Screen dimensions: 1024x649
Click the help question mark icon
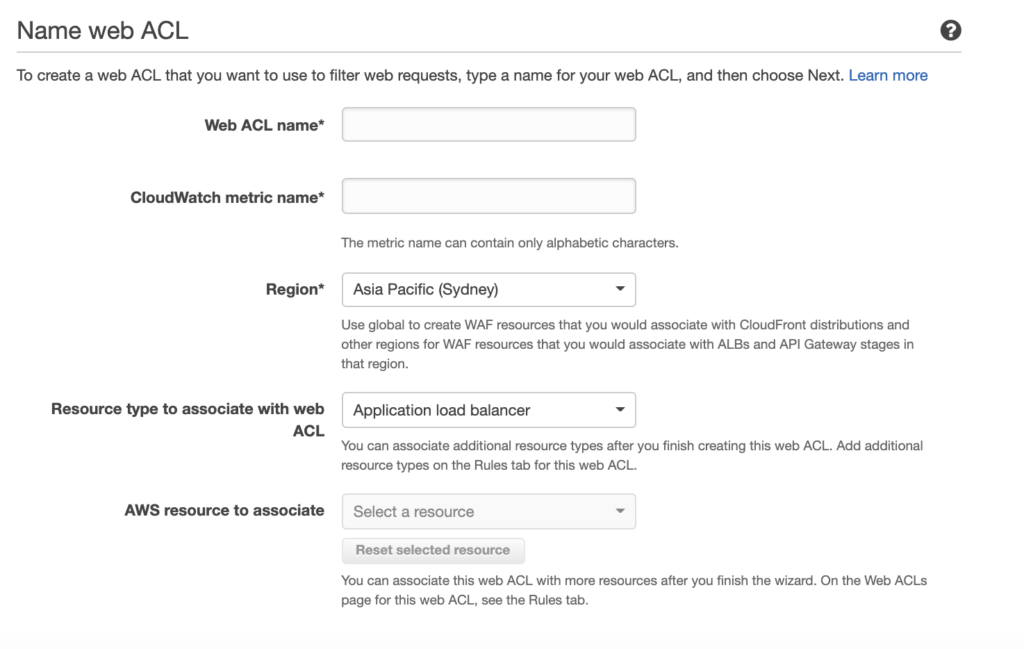[951, 31]
